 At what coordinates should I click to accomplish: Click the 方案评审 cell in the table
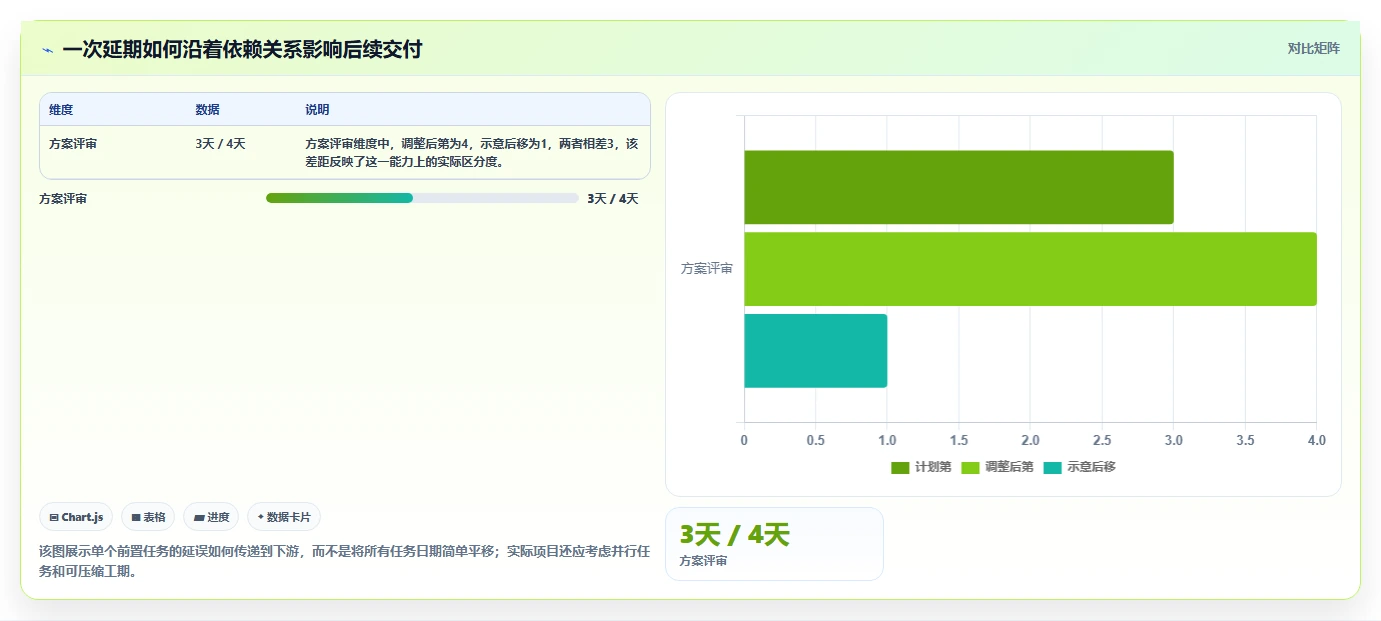pos(73,144)
